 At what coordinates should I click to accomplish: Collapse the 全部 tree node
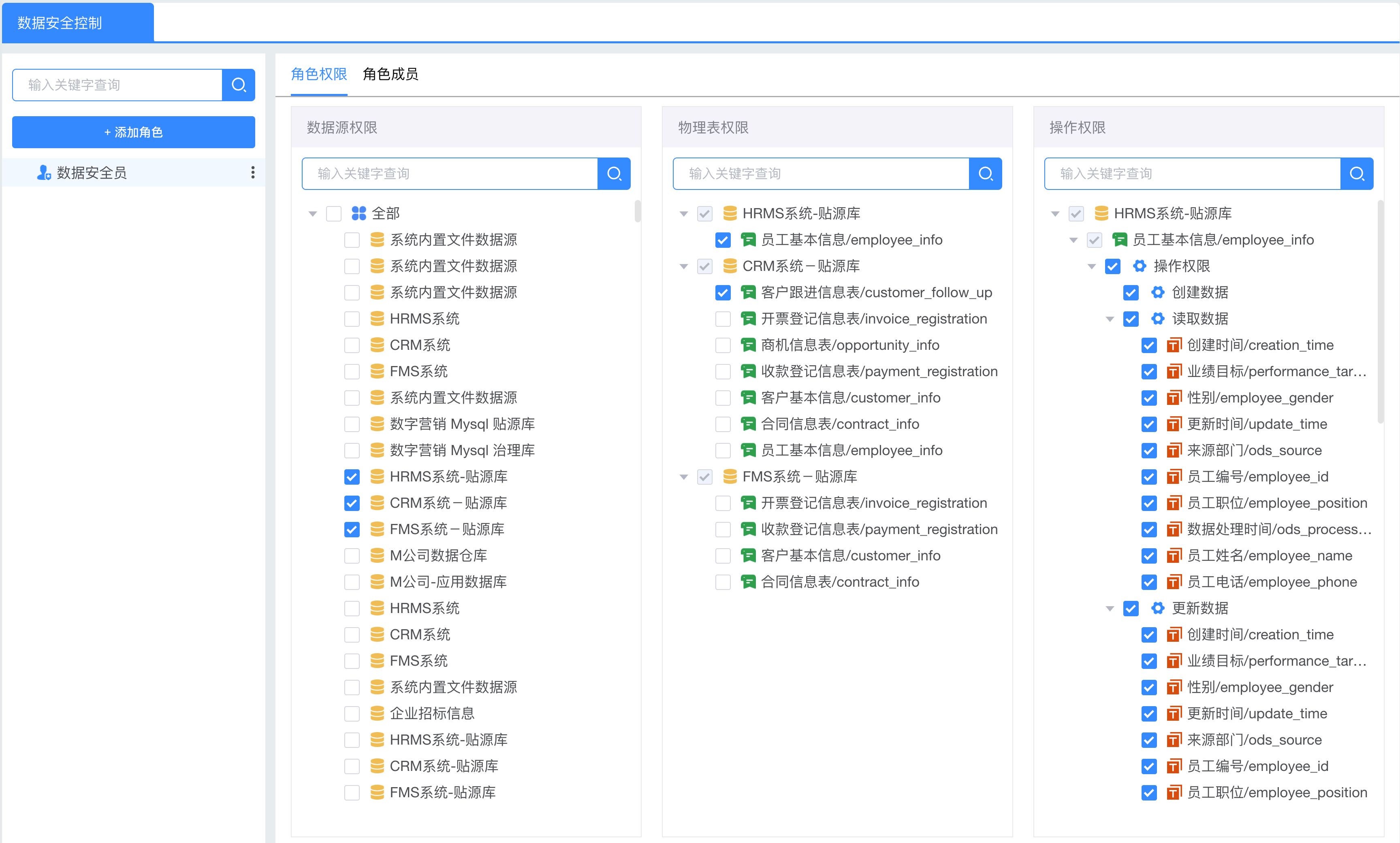pyautogui.click(x=312, y=214)
